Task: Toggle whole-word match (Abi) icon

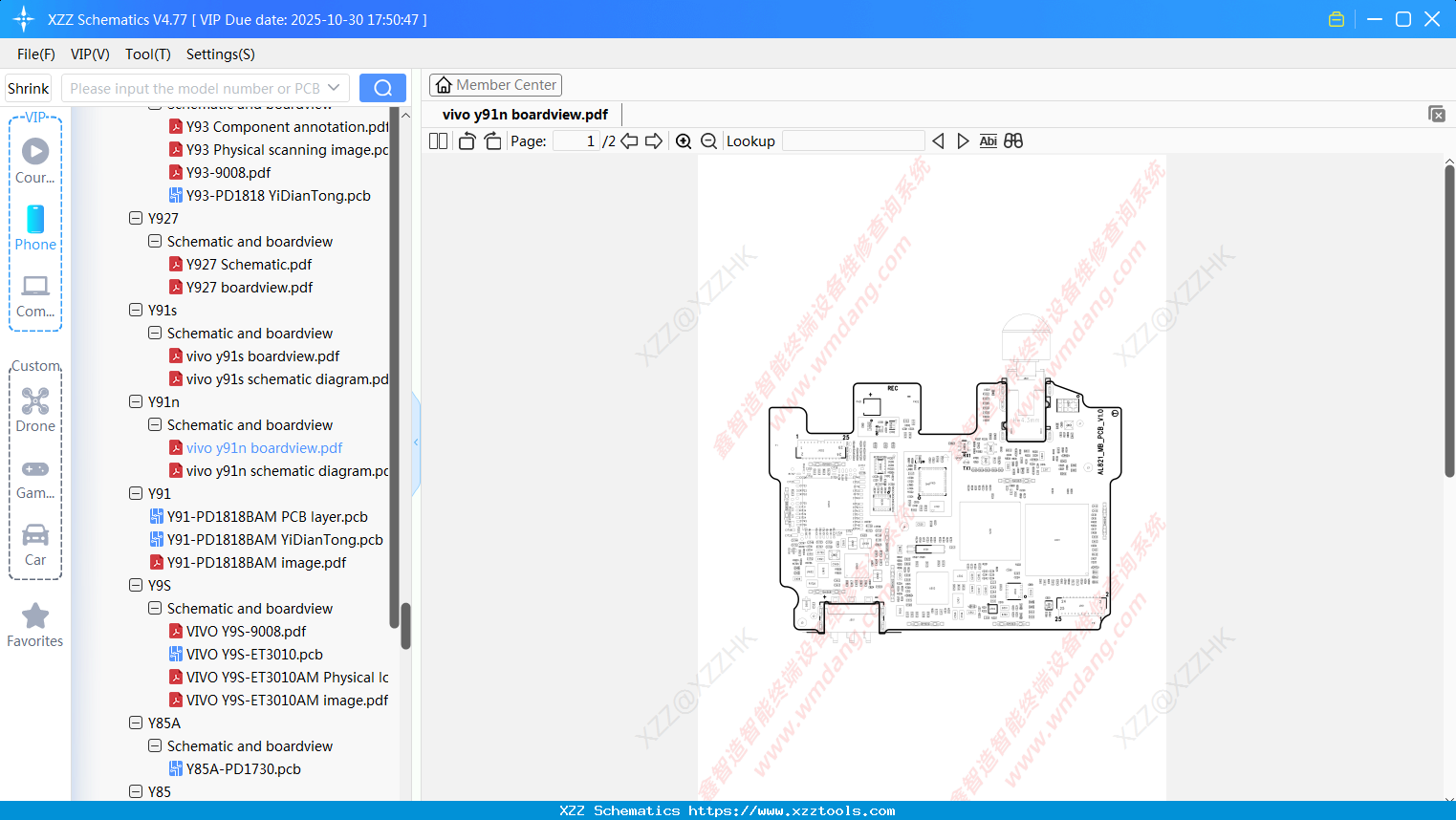Action: click(x=989, y=141)
